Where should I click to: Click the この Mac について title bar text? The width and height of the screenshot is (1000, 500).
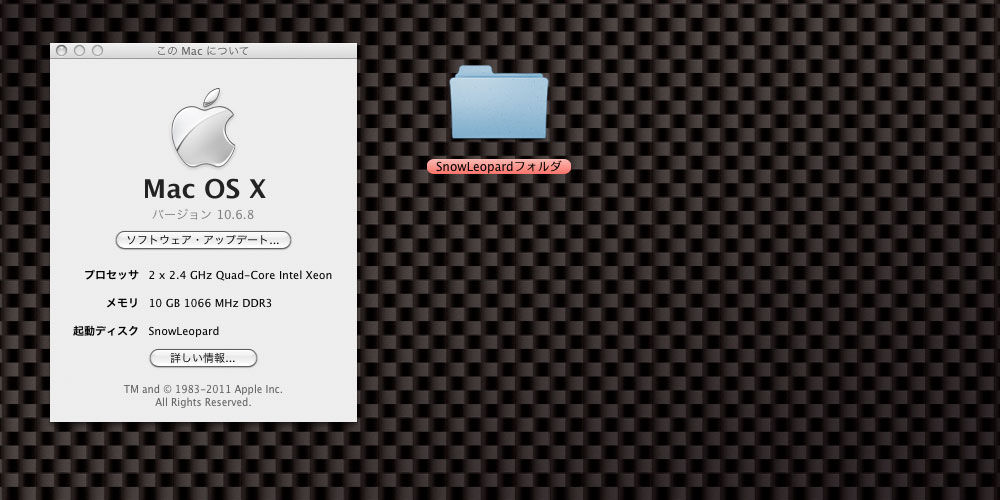coord(203,51)
